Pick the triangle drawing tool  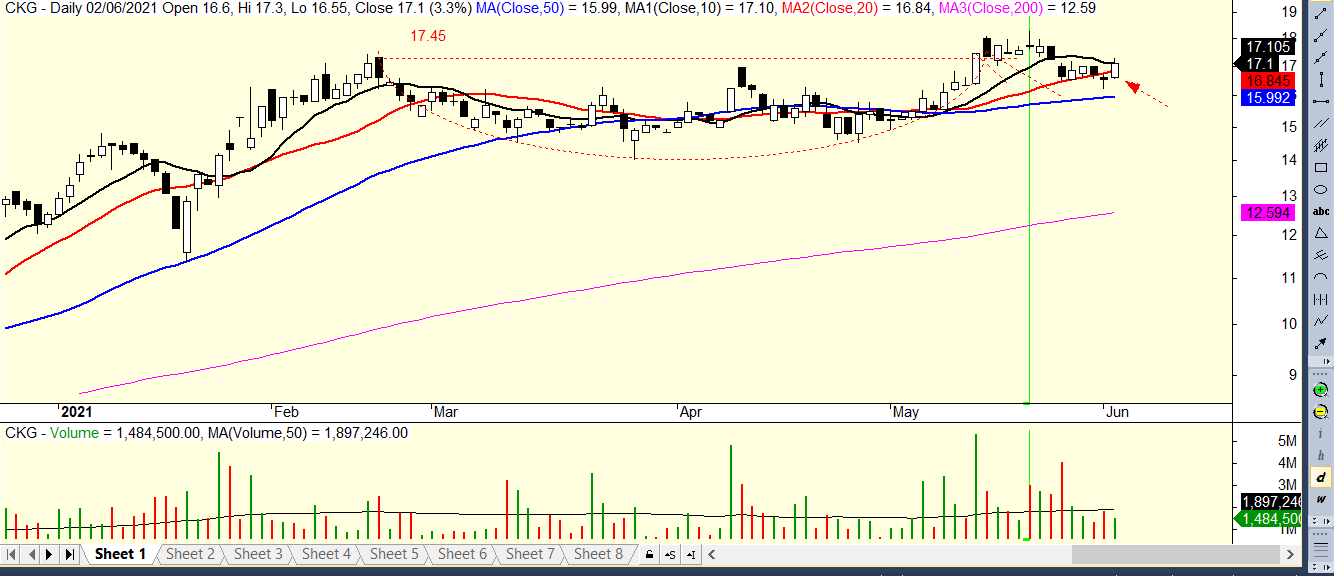1321,232
